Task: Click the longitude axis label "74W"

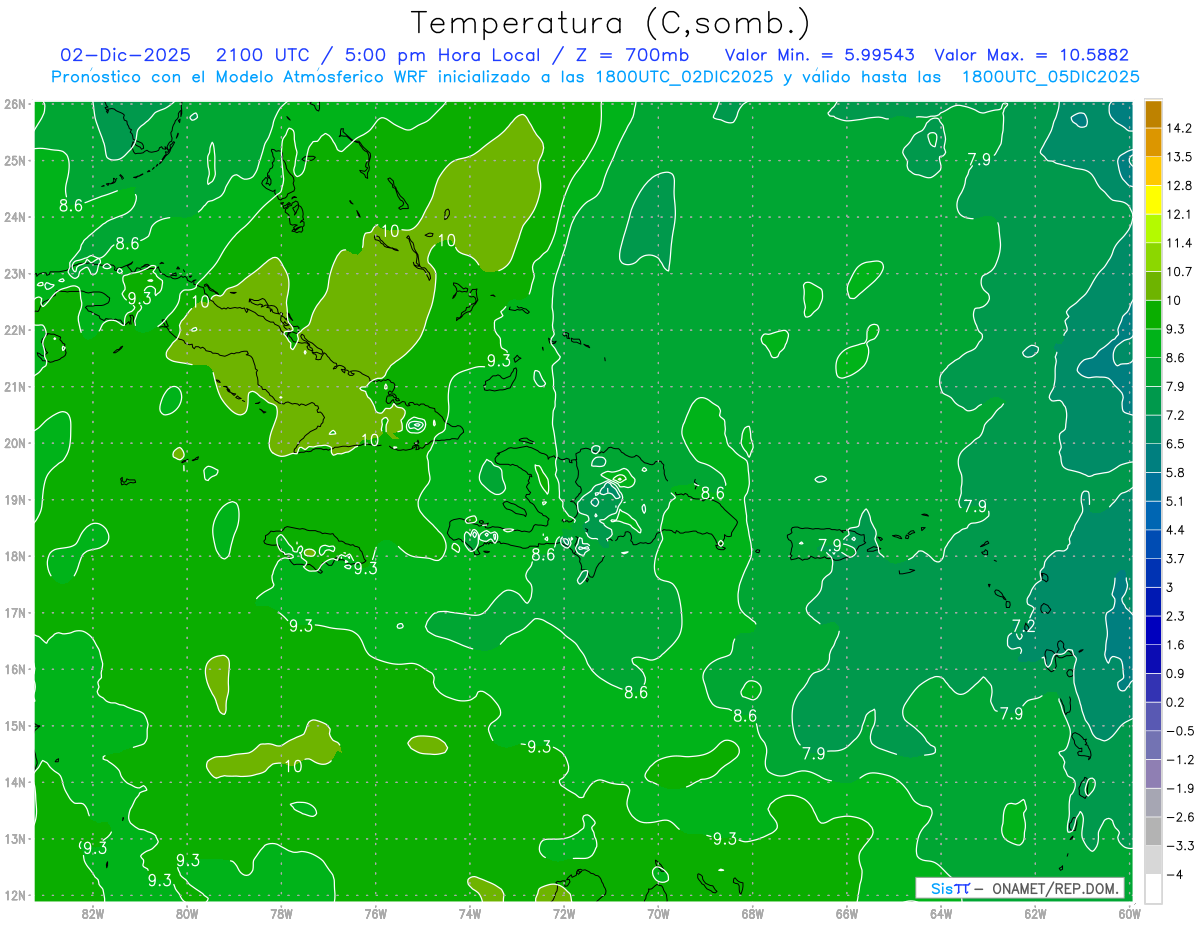Action: tap(470, 913)
